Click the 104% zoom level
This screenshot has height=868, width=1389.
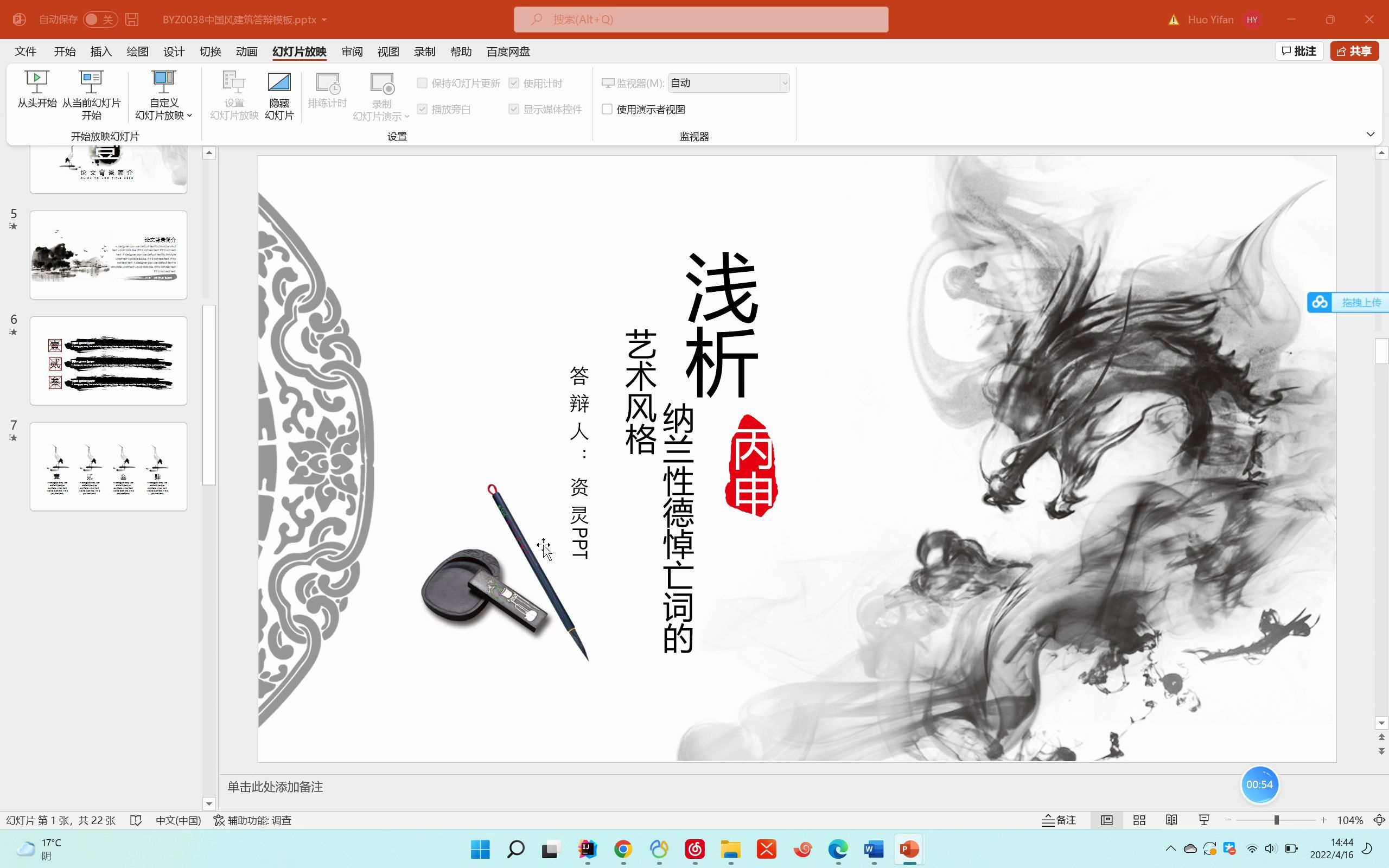(x=1350, y=820)
